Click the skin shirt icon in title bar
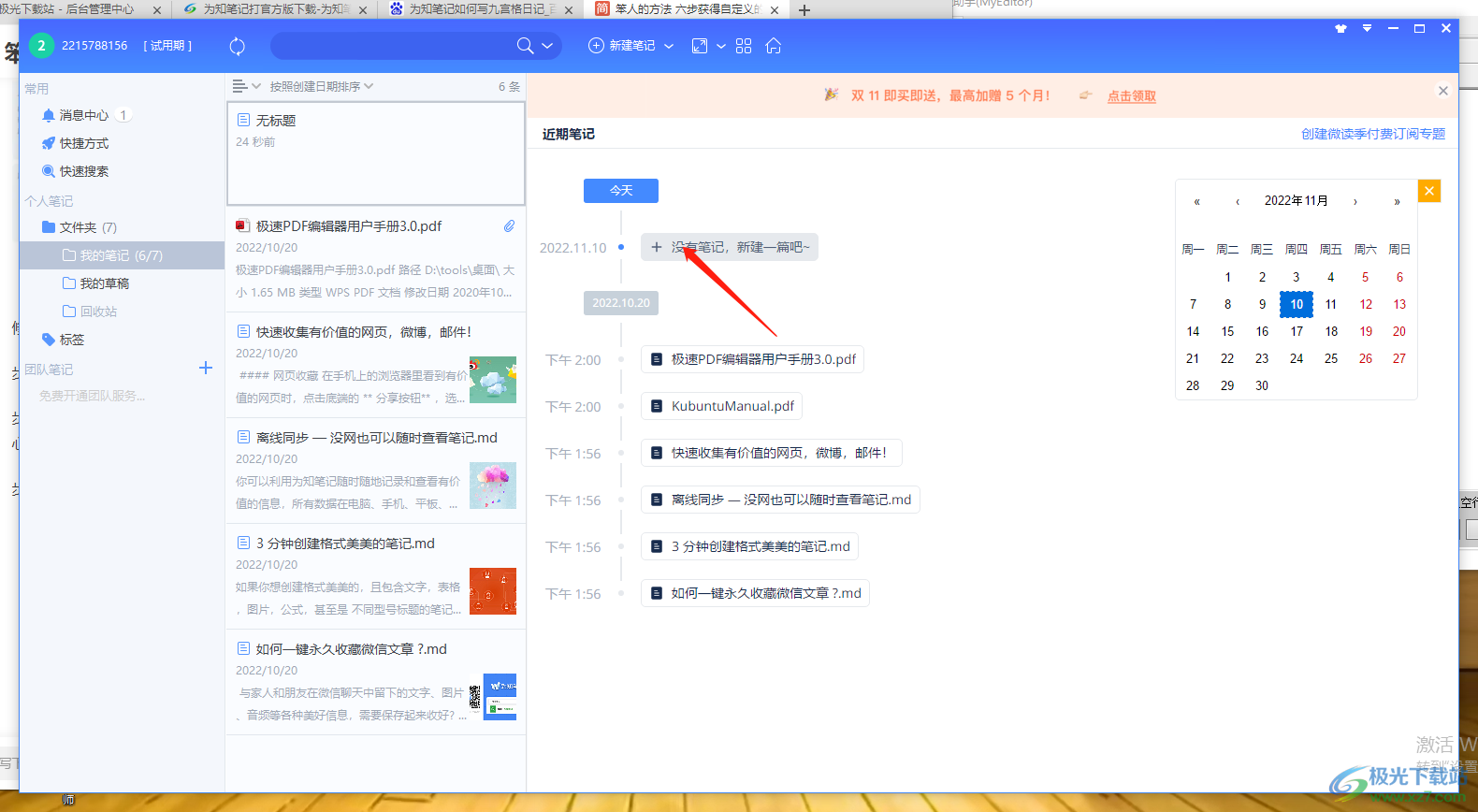Screen dimensions: 1478x812 click(x=1340, y=29)
